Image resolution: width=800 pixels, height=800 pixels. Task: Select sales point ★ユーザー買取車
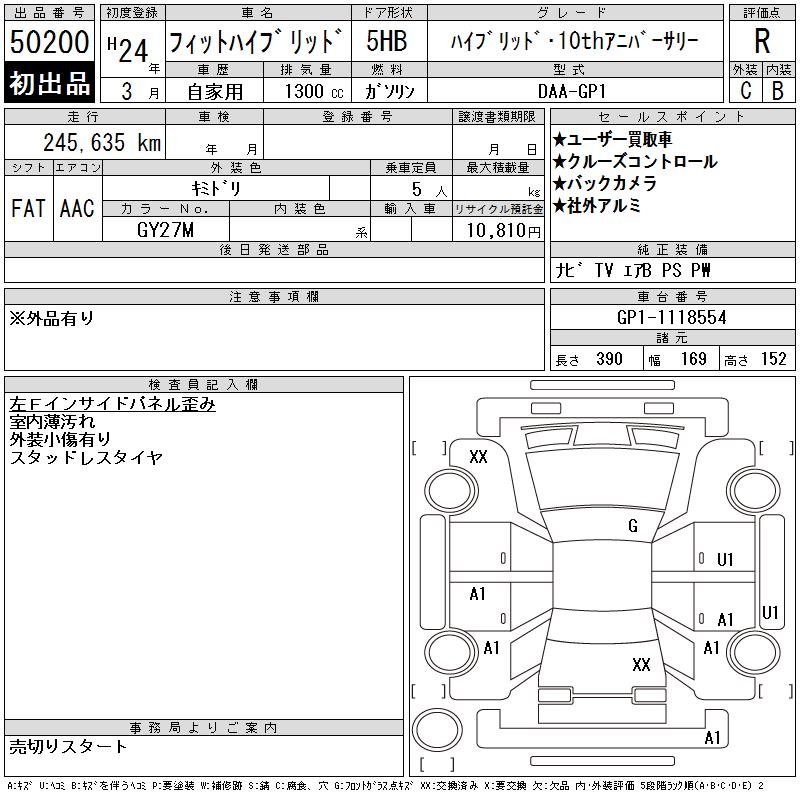coord(612,139)
